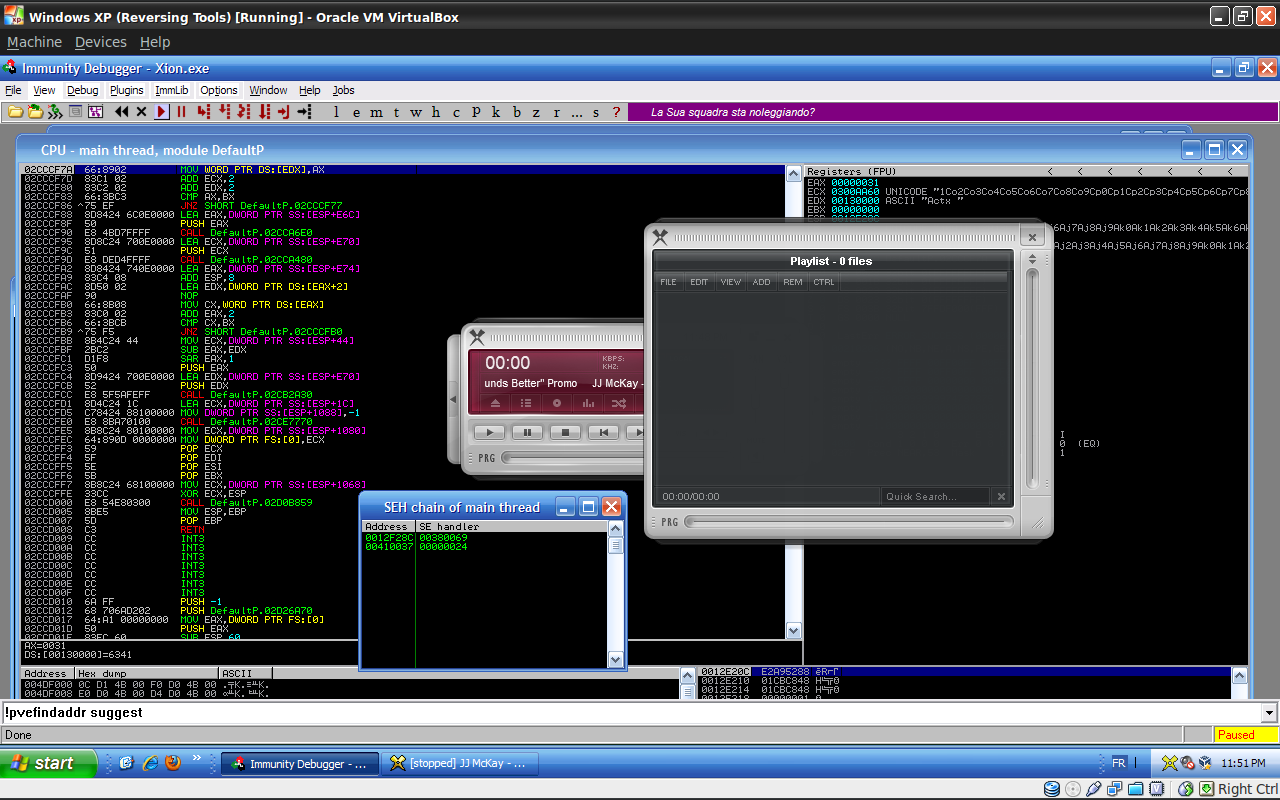Screen dimensions: 1280x800
Task: Toggle the equalizer bars icon in Xion player
Action: coord(588,403)
